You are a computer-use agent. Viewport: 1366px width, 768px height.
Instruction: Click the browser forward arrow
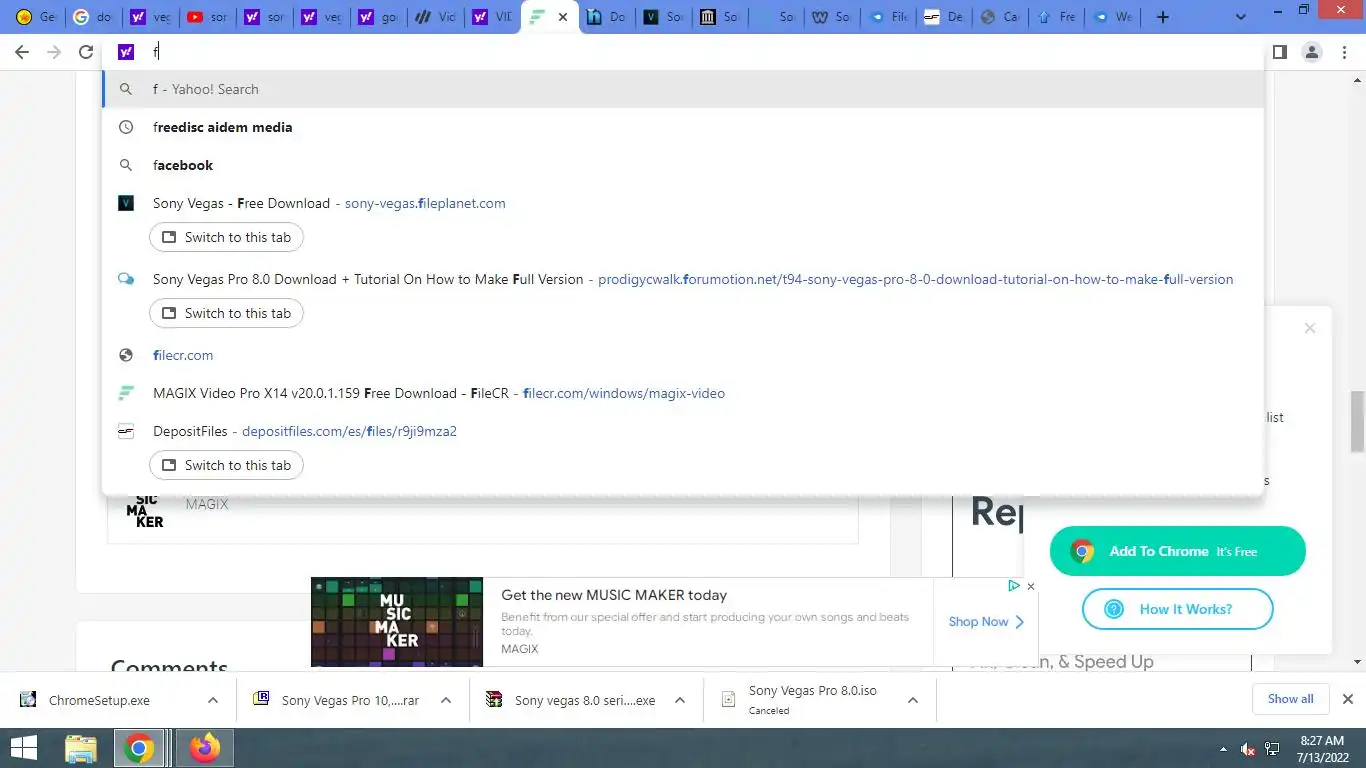54,52
